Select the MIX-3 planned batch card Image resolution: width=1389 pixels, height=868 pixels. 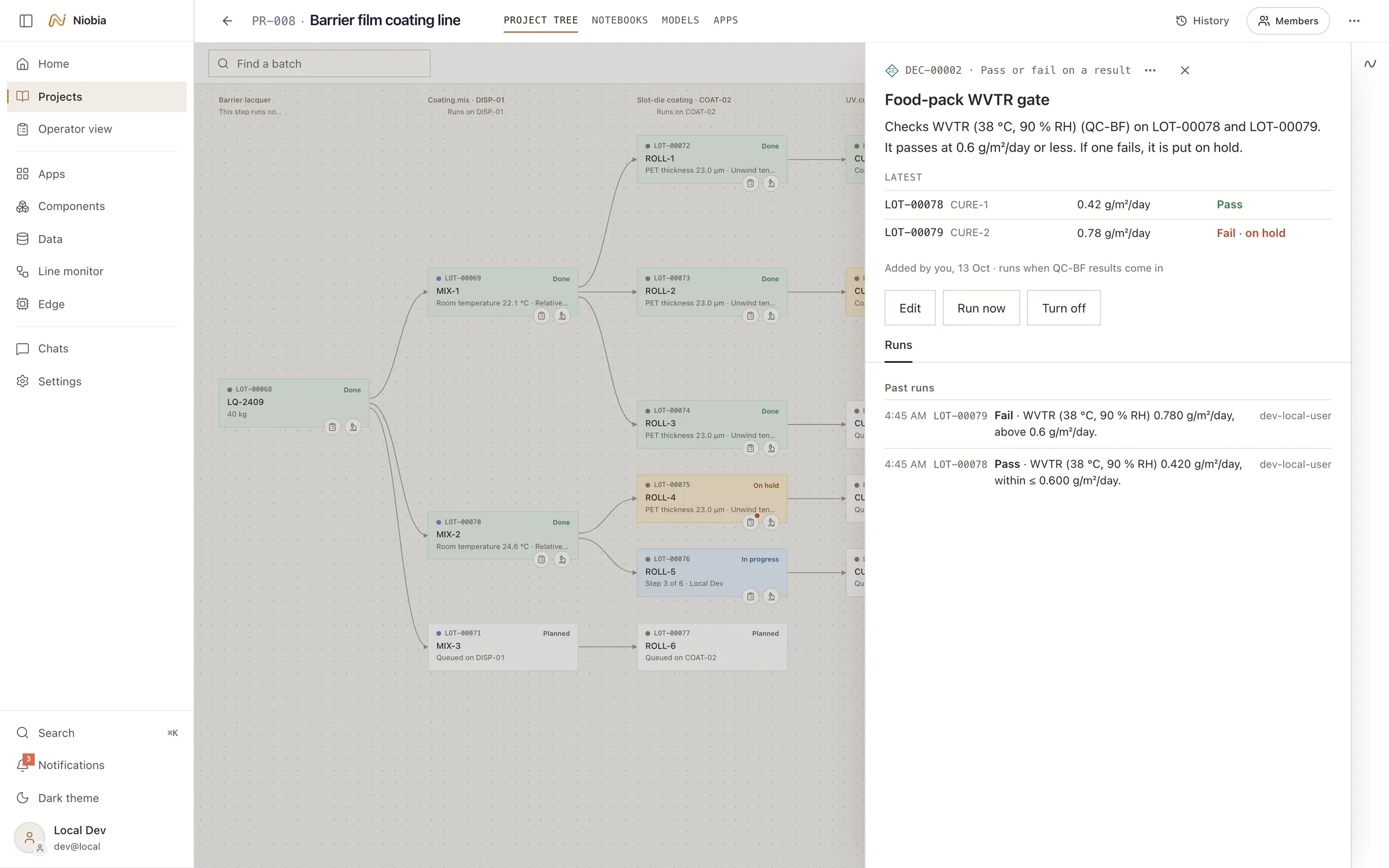click(x=502, y=647)
